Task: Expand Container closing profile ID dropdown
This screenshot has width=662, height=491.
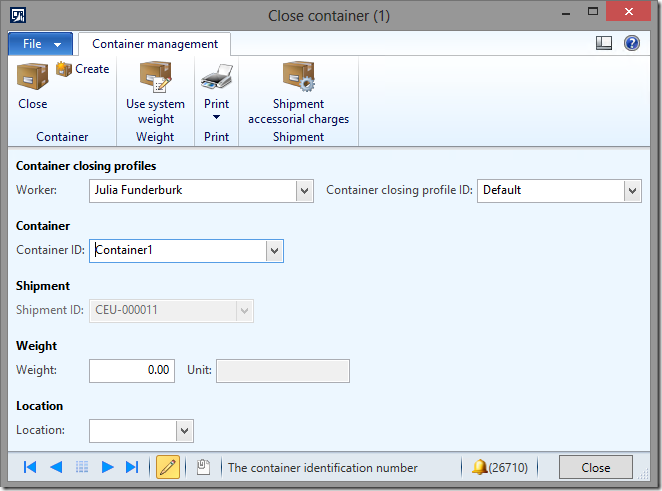Action: (x=632, y=190)
